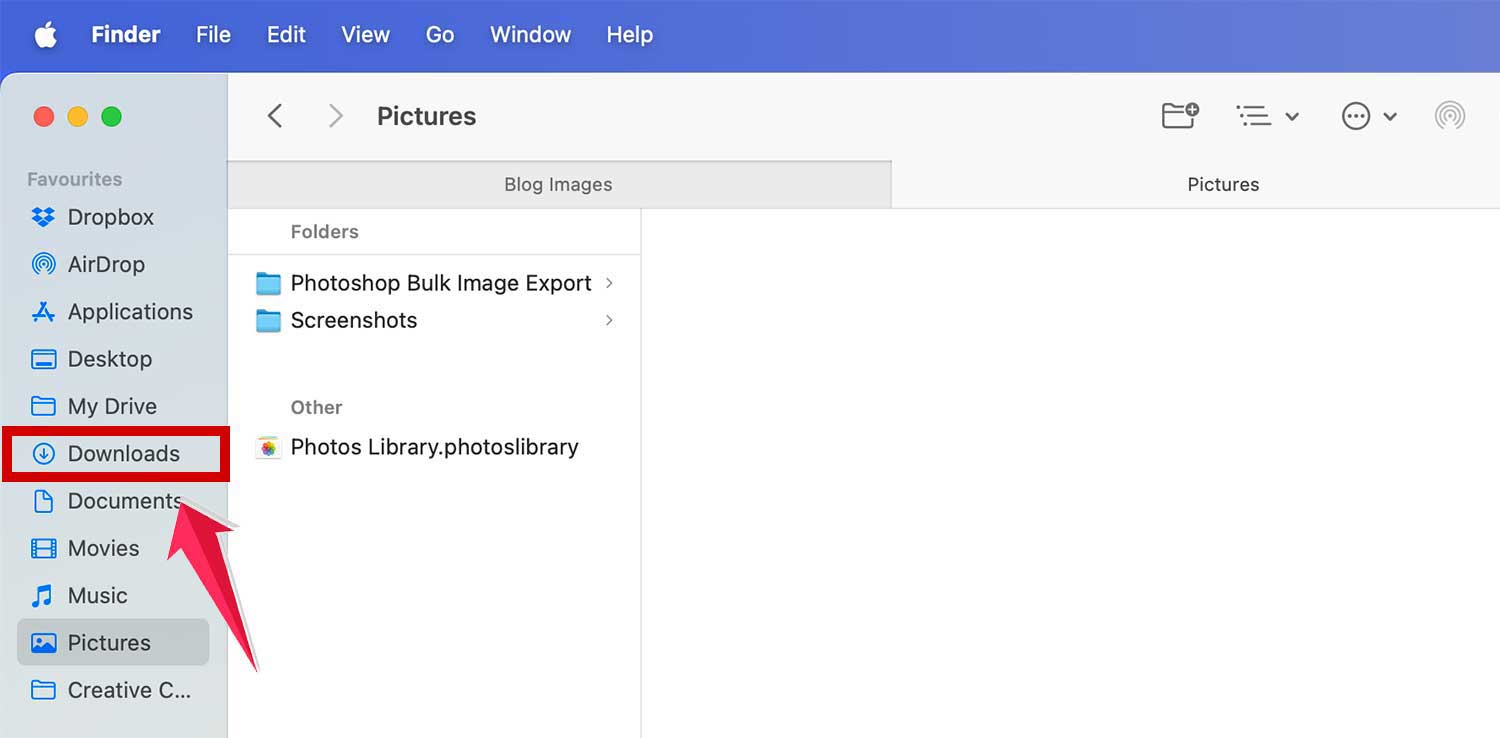Select Photos Library.photoslibrary file
The width and height of the screenshot is (1500, 738).
tap(434, 447)
